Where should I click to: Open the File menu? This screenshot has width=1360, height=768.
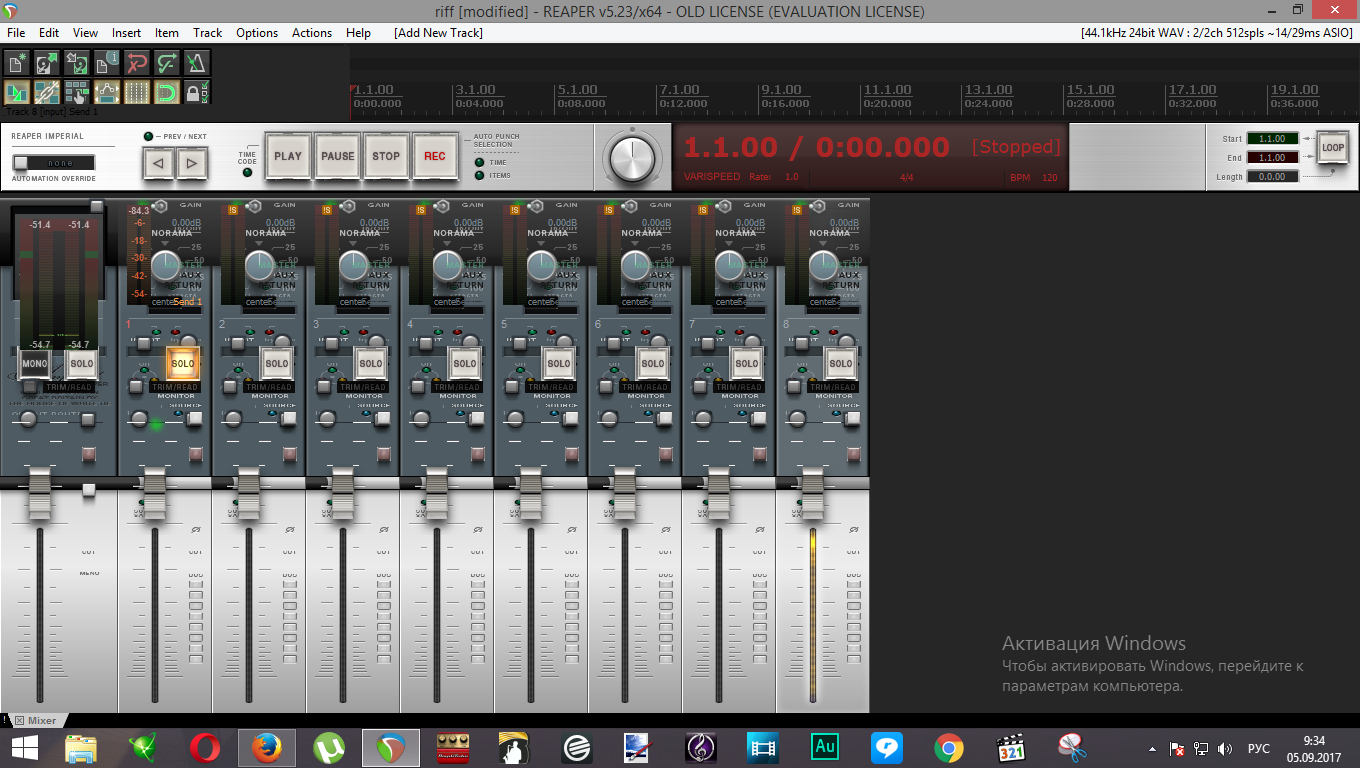[x=16, y=33]
